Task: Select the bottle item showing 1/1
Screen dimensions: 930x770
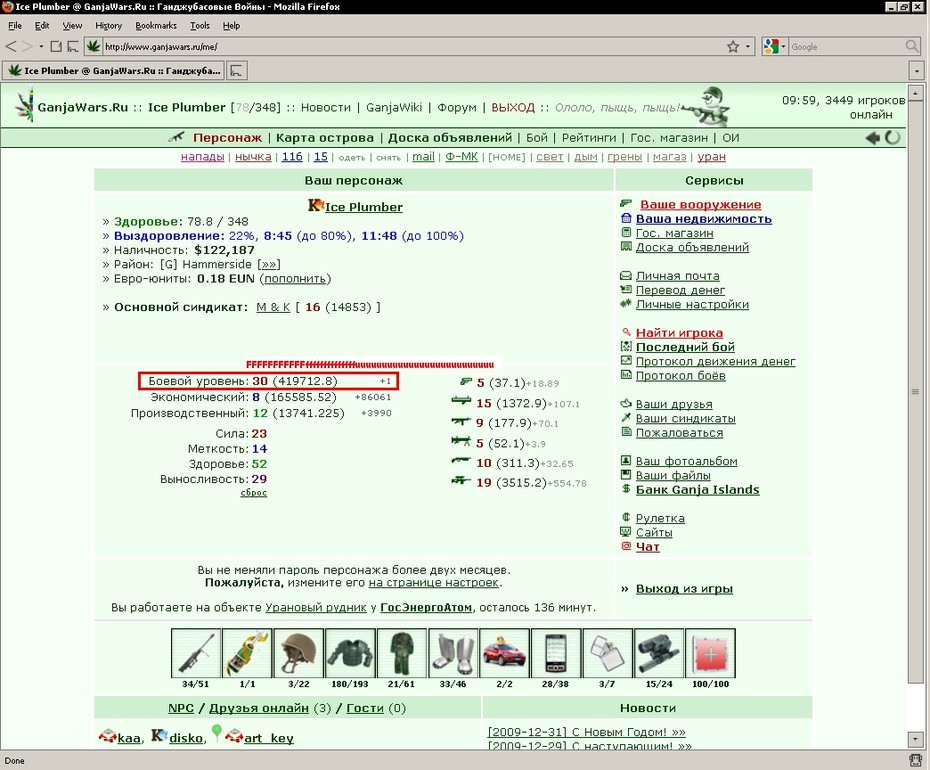Action: 247,653
